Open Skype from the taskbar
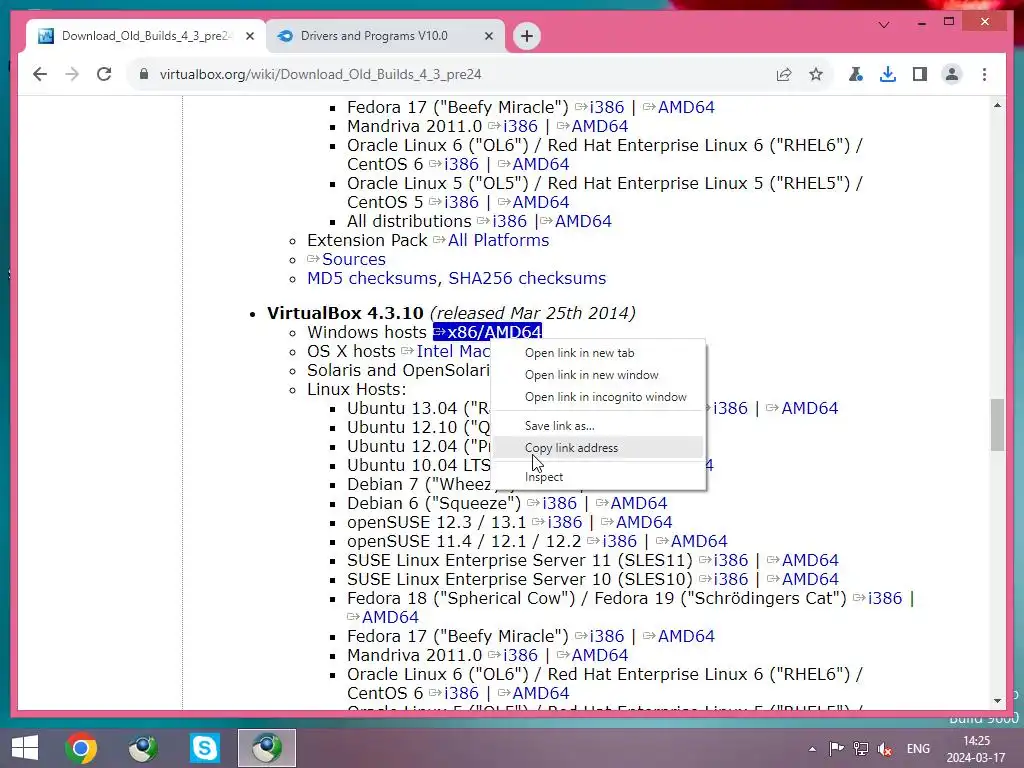Screen dimensions: 1024x768 coord(204,748)
